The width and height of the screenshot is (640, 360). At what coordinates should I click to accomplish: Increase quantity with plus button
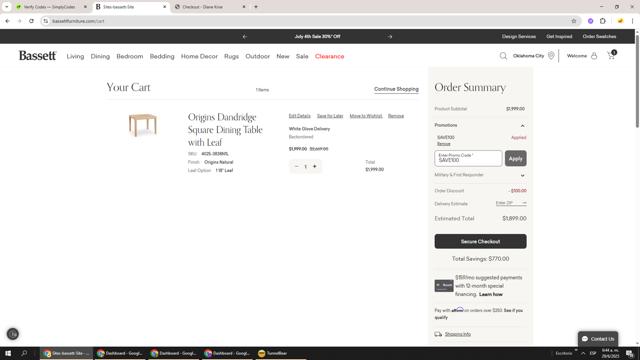coord(314,166)
